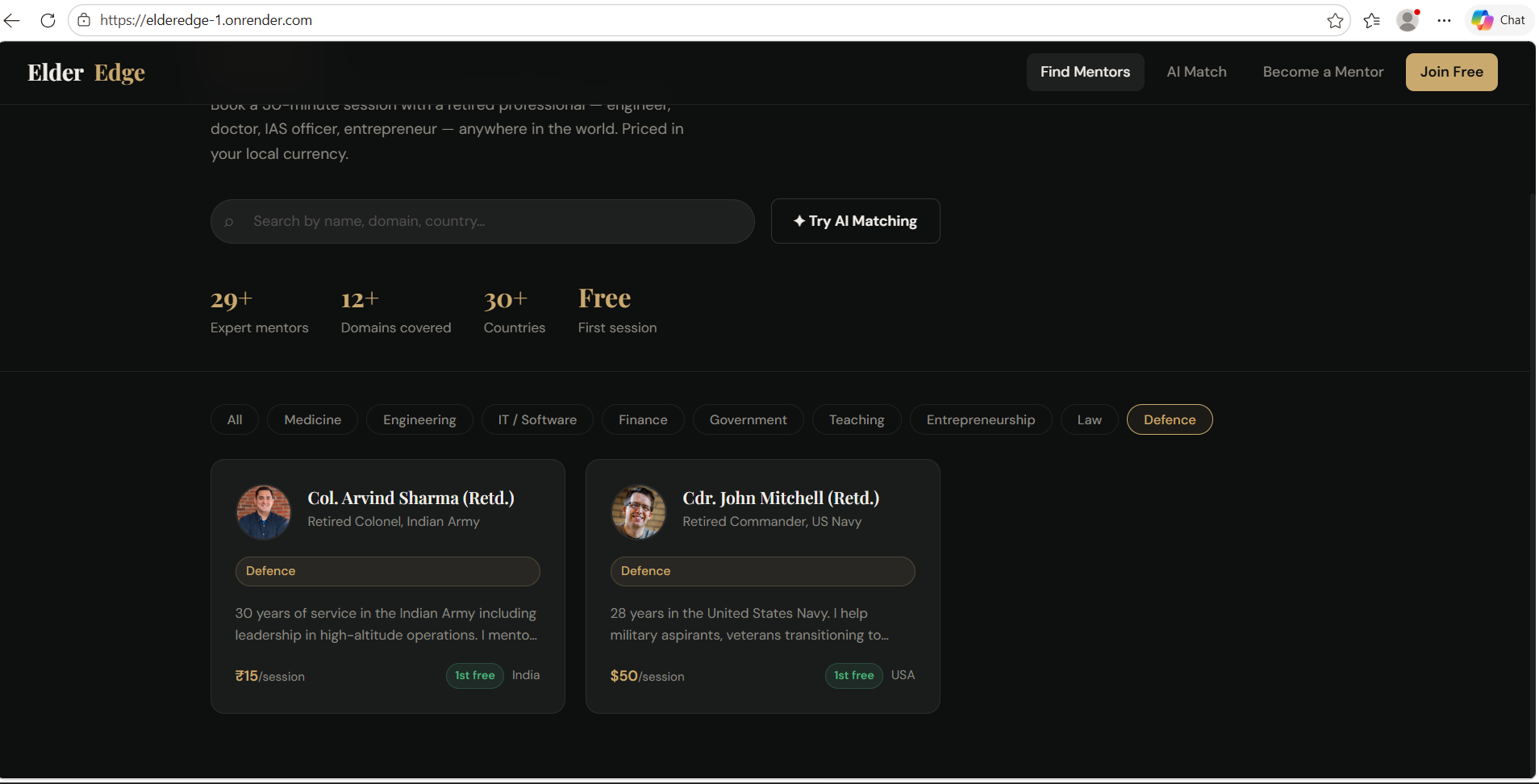Click the USA country label

click(x=903, y=675)
